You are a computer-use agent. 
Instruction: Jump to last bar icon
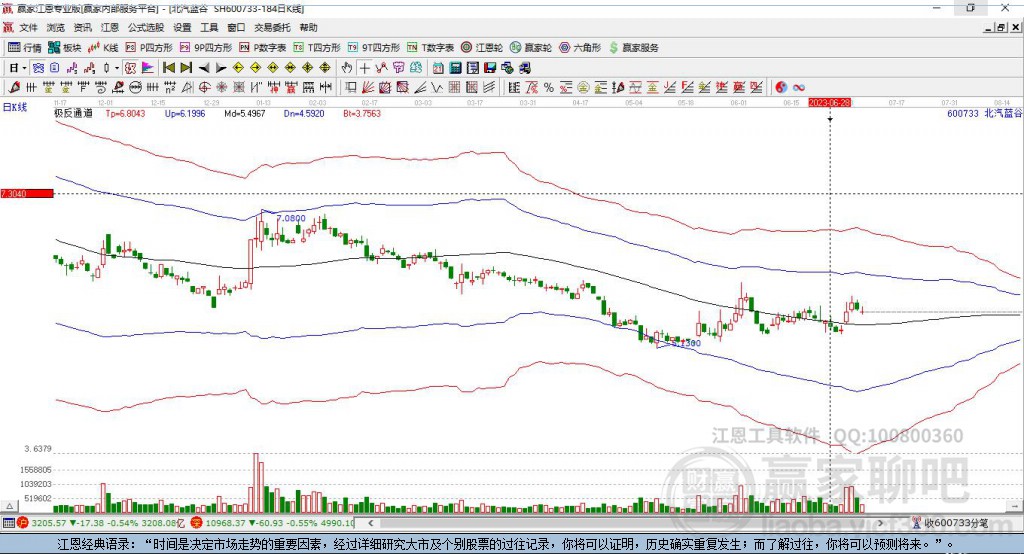pos(186,68)
